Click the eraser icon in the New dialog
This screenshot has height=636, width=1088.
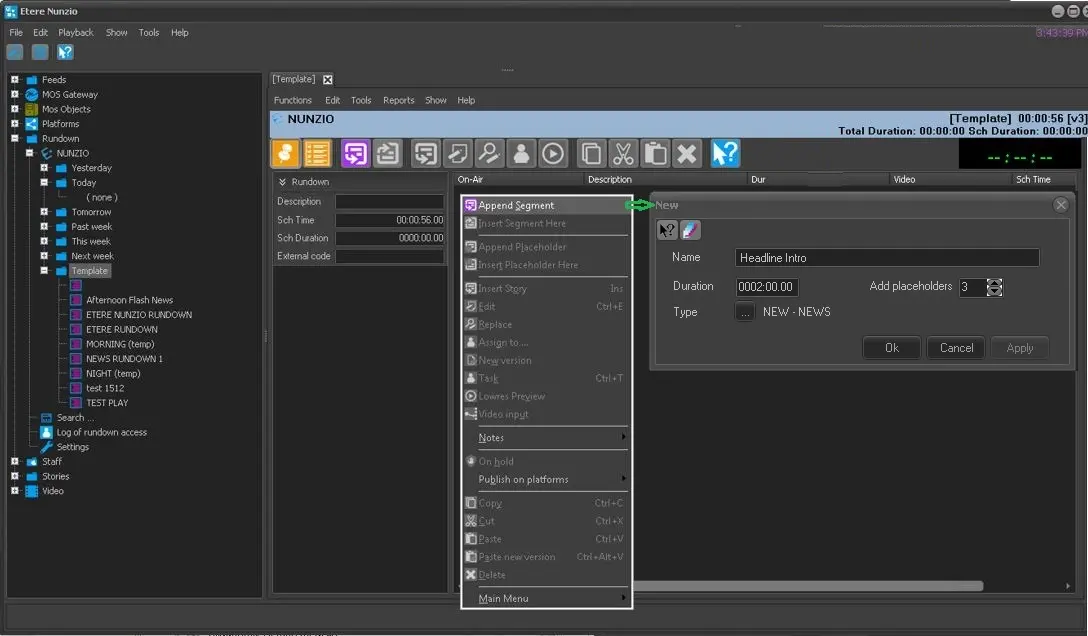pos(690,230)
